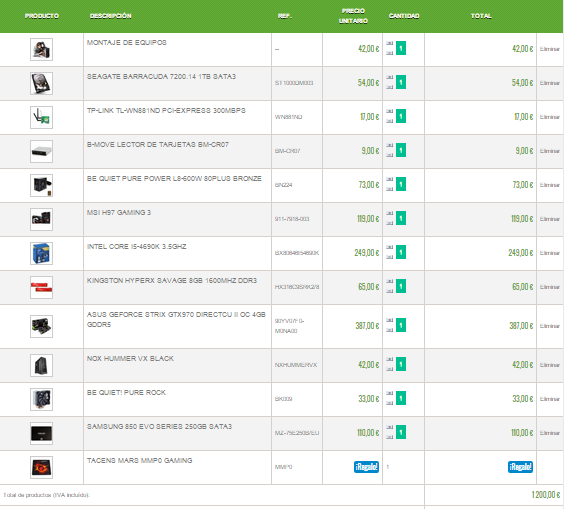Decrease quantity of Nox Hummer VX Black
This screenshot has width=567, height=509.
[x=389, y=369]
